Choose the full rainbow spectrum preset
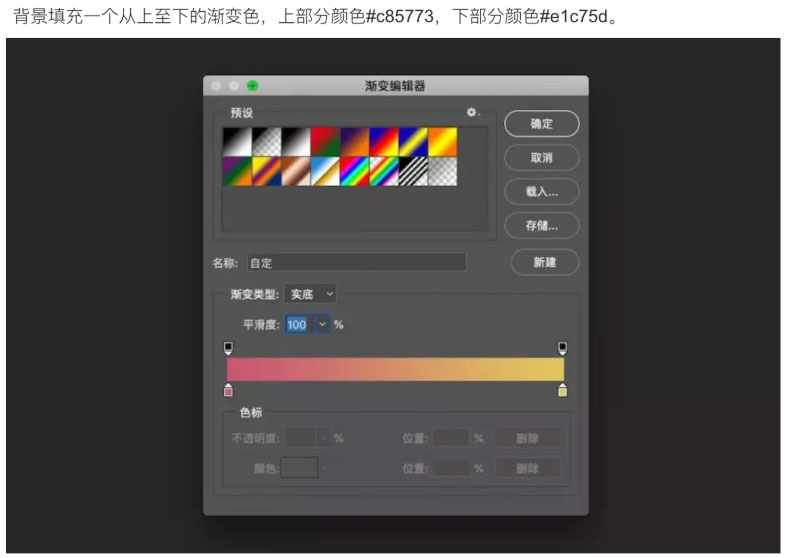Image resolution: width=788 pixels, height=558 pixels. (x=354, y=171)
